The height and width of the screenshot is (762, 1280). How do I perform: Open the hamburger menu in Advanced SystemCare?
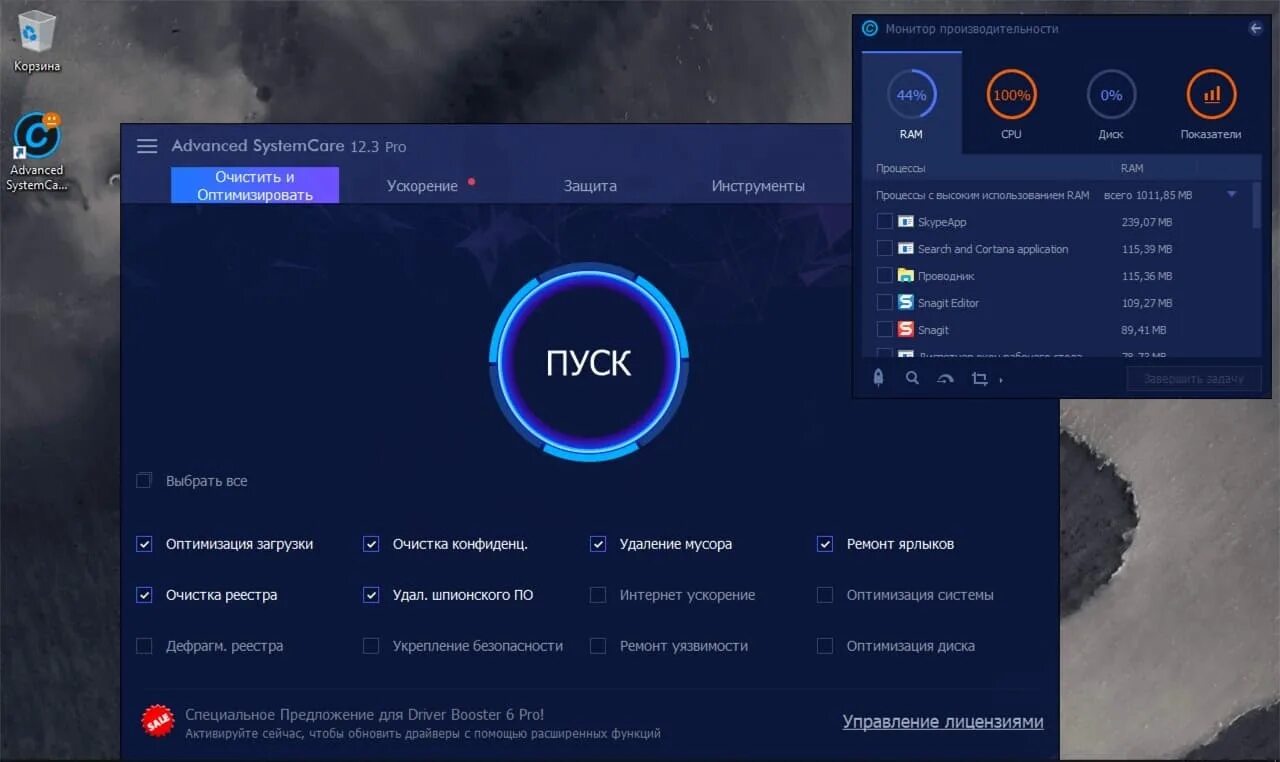(x=147, y=146)
